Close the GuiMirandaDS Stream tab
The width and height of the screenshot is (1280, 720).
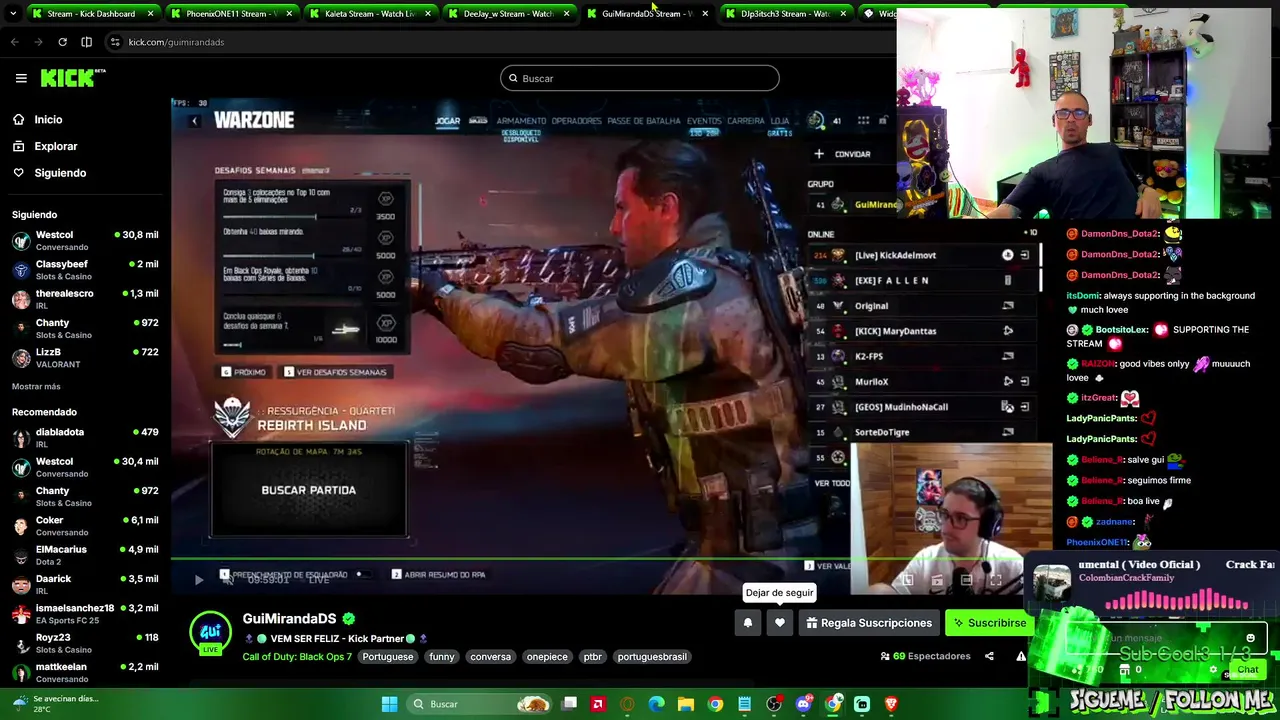[x=705, y=14]
